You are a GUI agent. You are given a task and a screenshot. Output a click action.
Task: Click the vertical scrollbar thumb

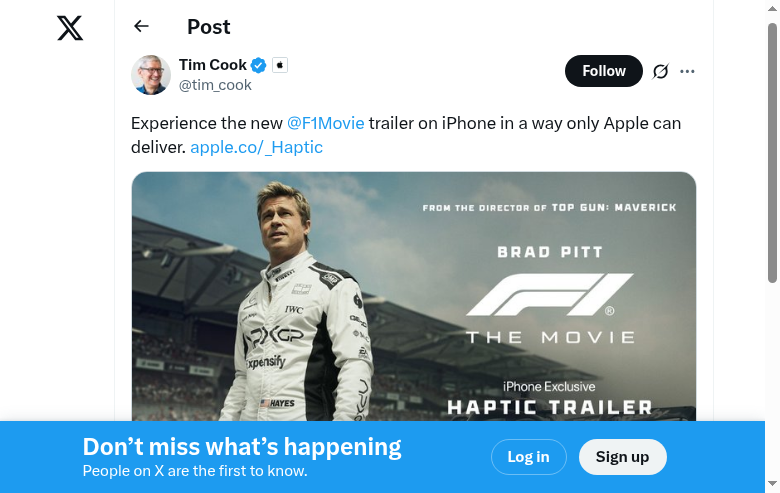click(772, 150)
